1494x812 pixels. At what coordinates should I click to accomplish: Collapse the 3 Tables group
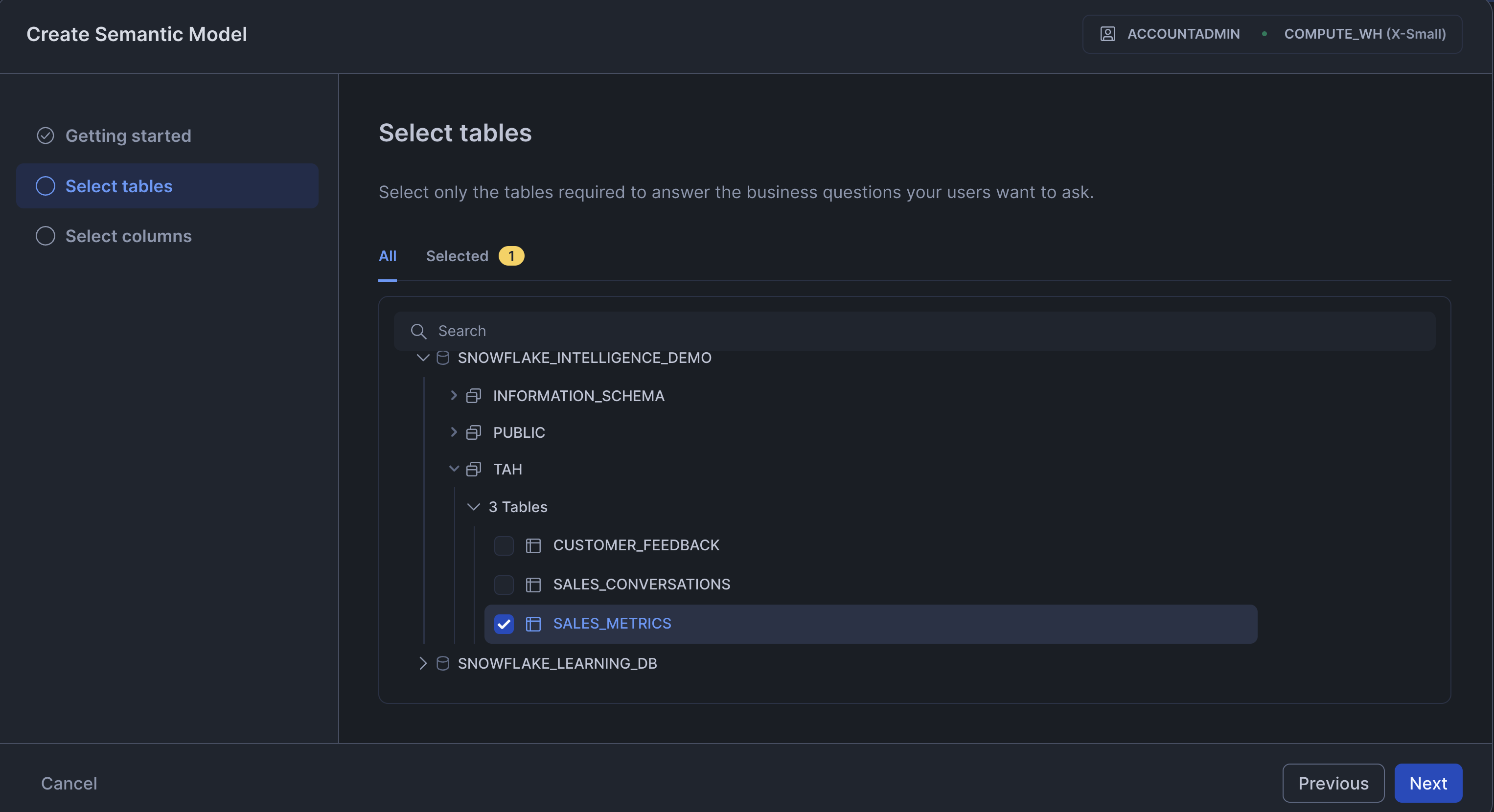coord(473,507)
